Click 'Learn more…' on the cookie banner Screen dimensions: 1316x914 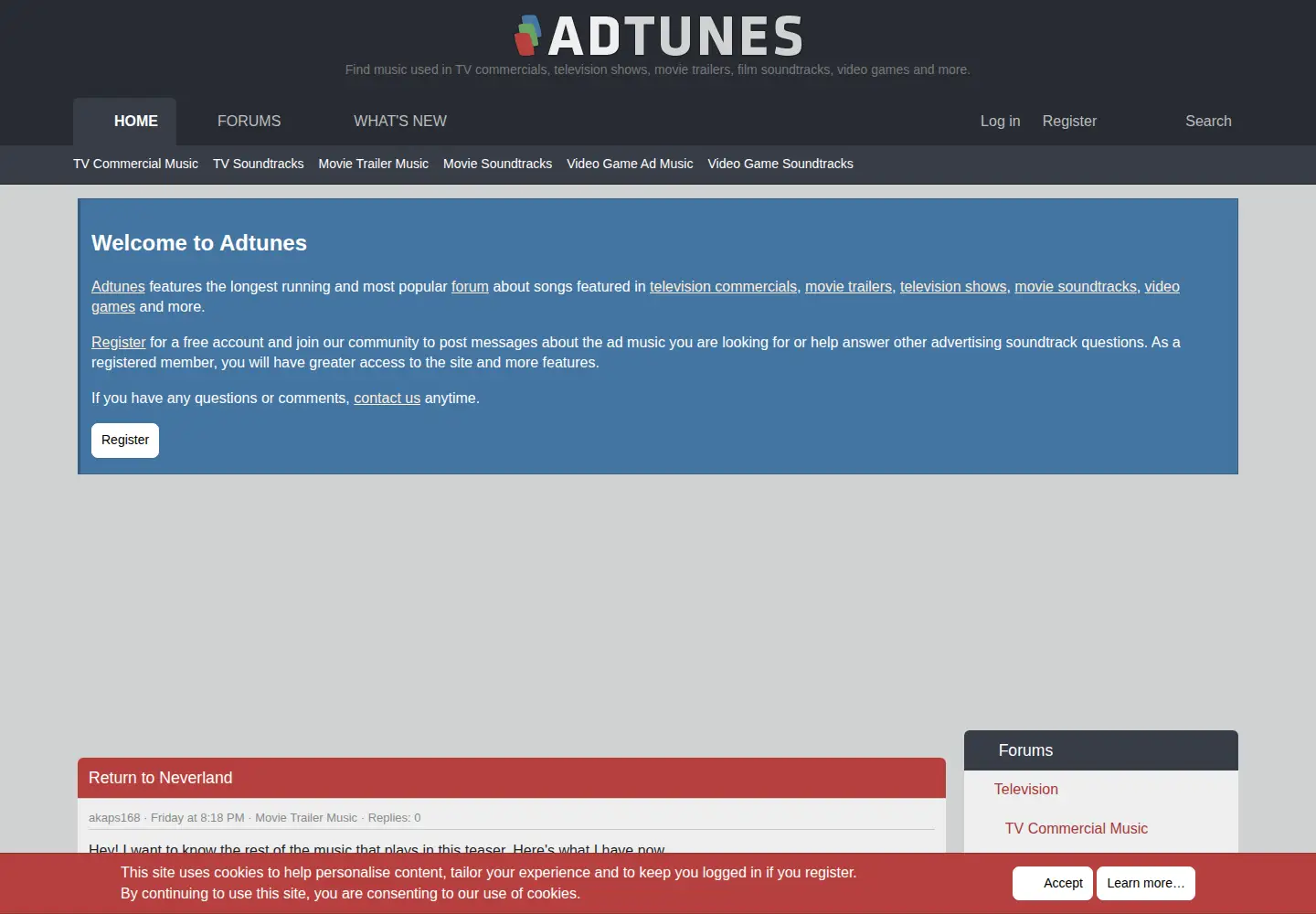1146,884
